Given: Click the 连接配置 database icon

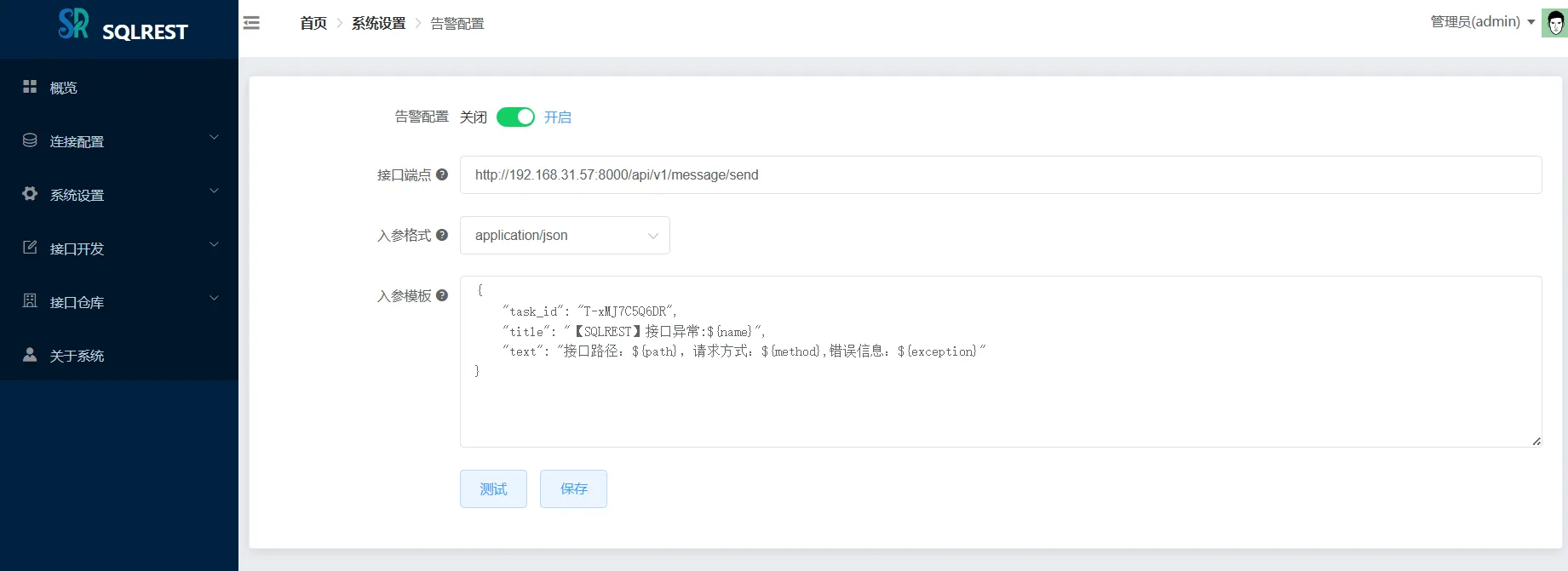Looking at the screenshot, I should (x=30, y=140).
